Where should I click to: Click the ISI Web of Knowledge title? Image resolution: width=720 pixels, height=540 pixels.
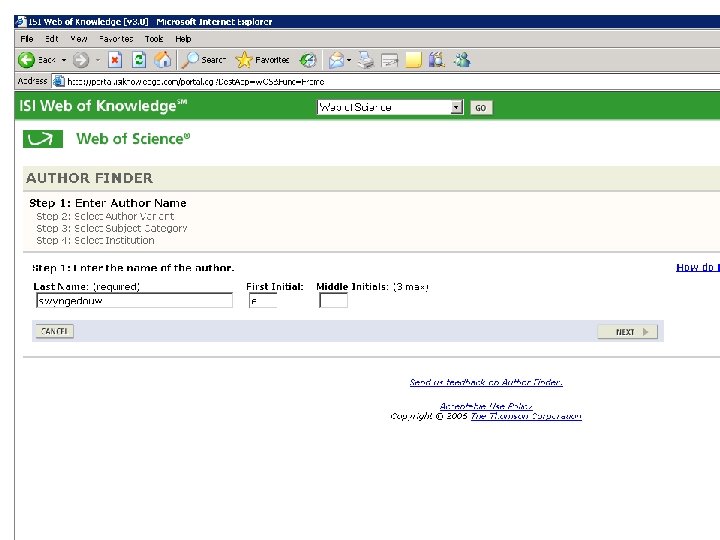coord(103,106)
